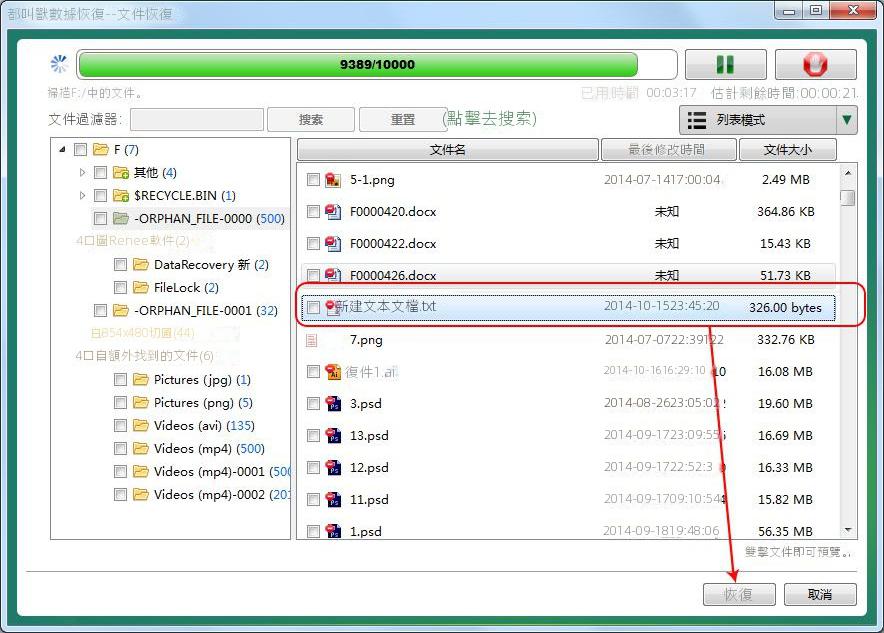Click the F drive folder icon
Screen dimensions: 884x633
click(101, 149)
